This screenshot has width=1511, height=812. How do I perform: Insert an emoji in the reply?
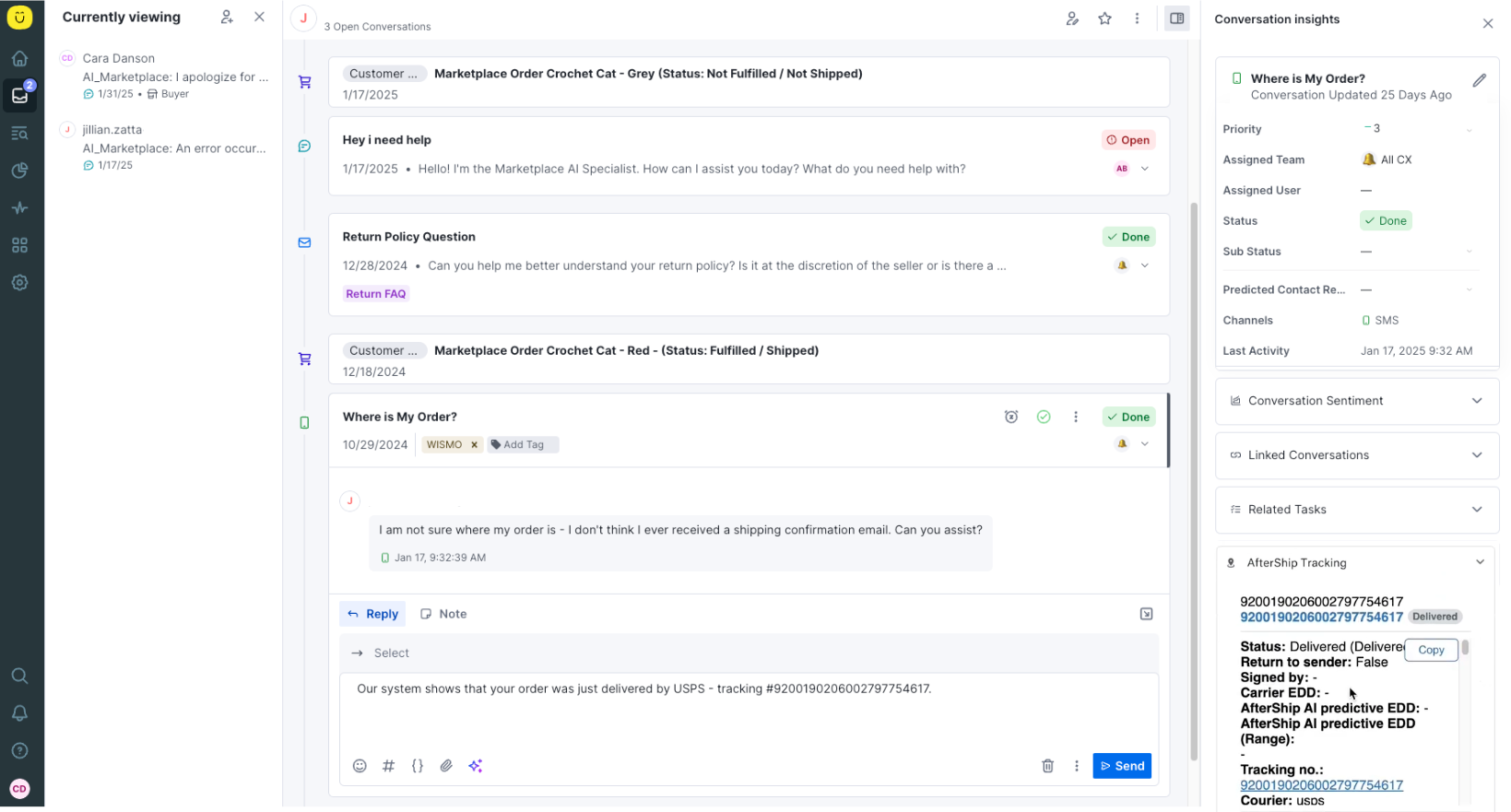[x=360, y=766]
